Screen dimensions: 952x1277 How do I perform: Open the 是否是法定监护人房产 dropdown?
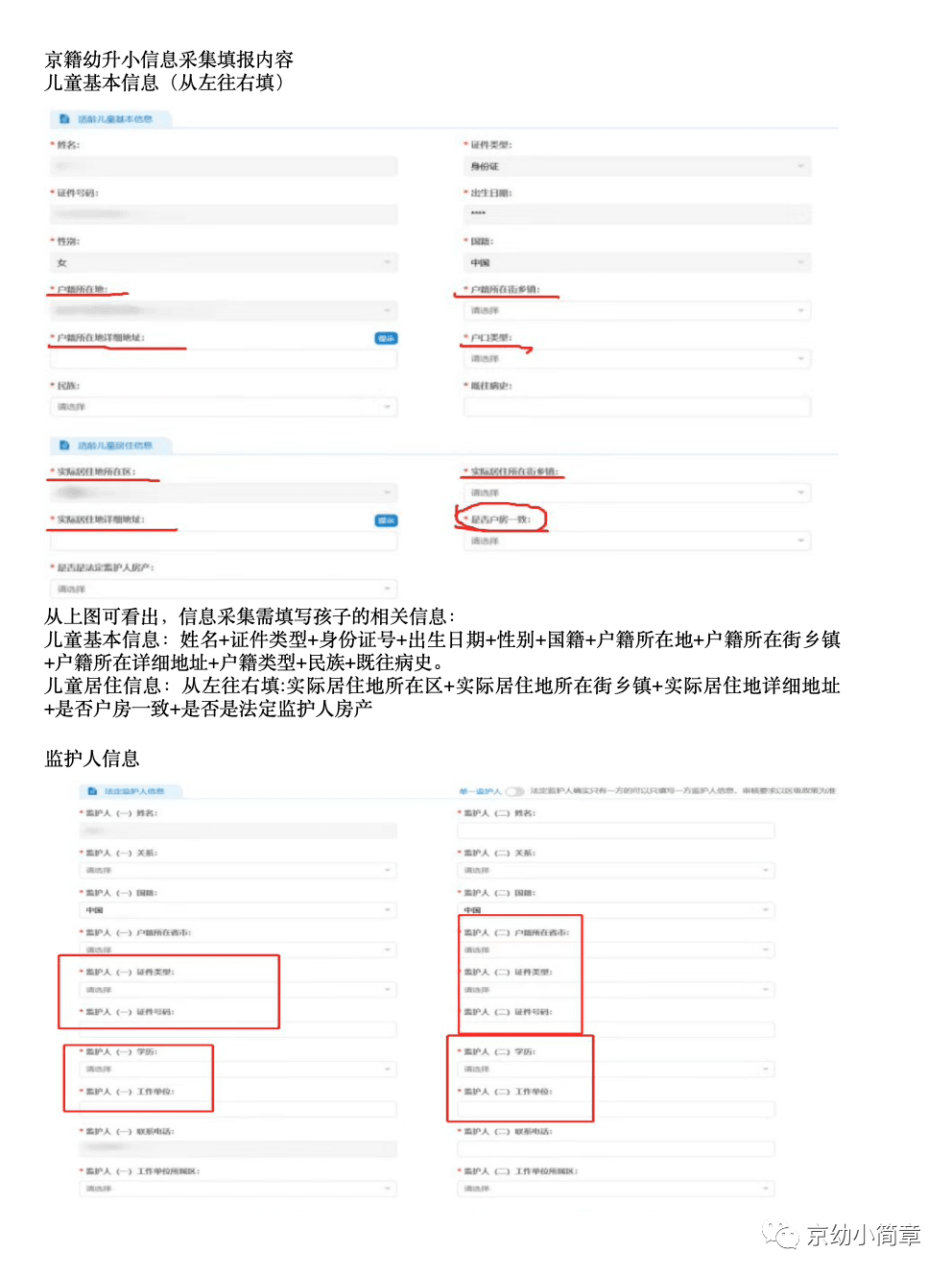point(224,590)
